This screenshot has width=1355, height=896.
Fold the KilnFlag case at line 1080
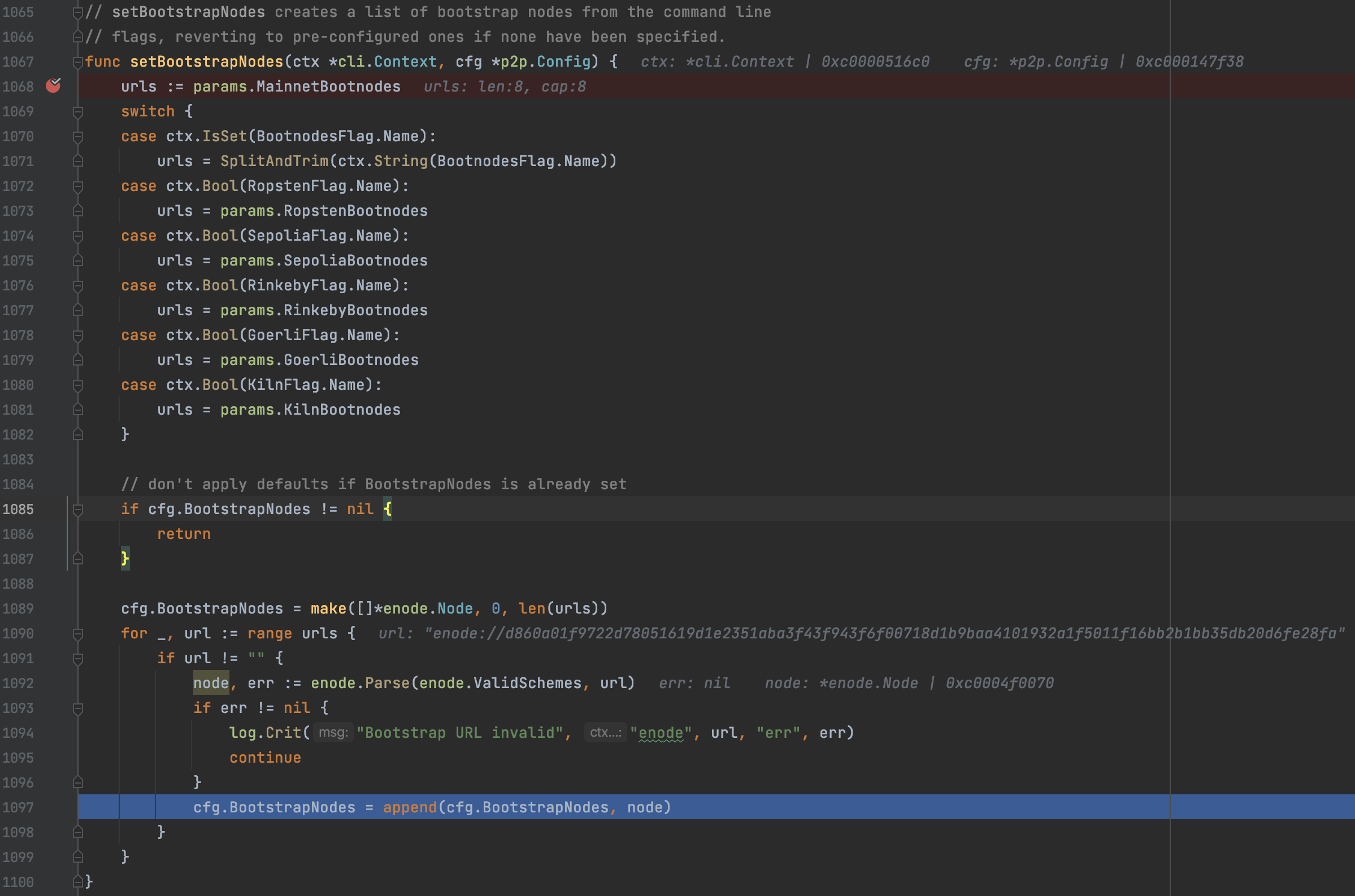click(79, 385)
